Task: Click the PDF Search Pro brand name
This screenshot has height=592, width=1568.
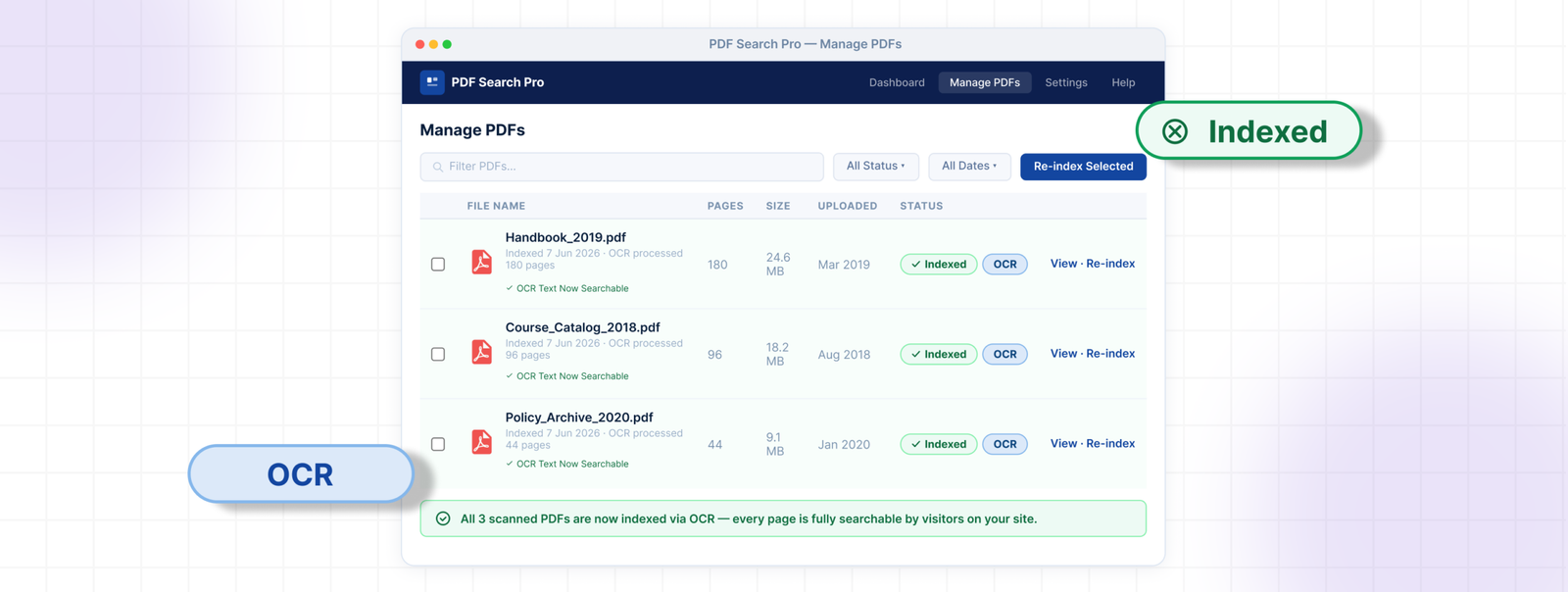Action: tap(498, 82)
